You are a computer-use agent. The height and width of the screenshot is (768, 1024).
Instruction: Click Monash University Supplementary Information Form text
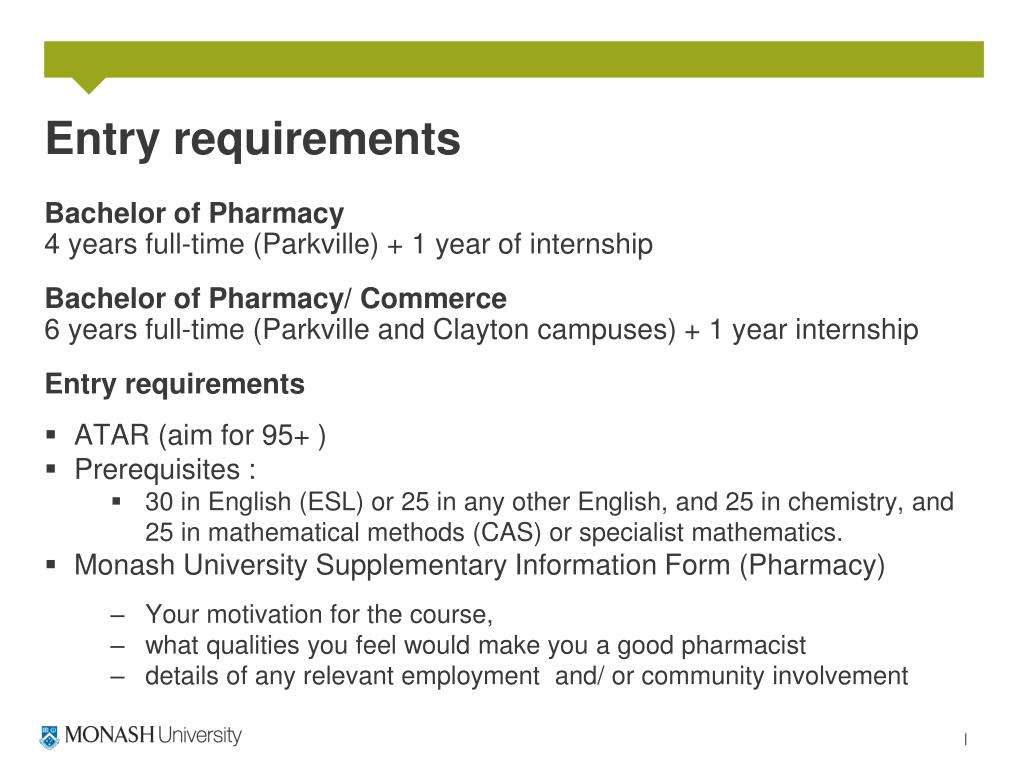479,566
